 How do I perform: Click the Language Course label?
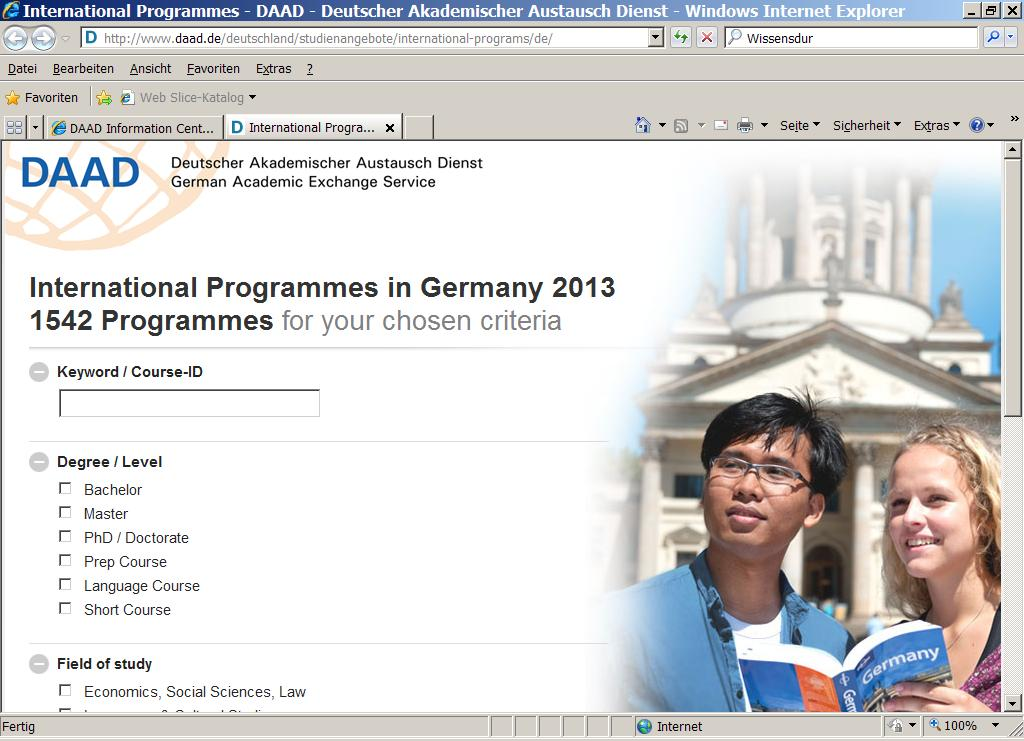click(x=142, y=586)
